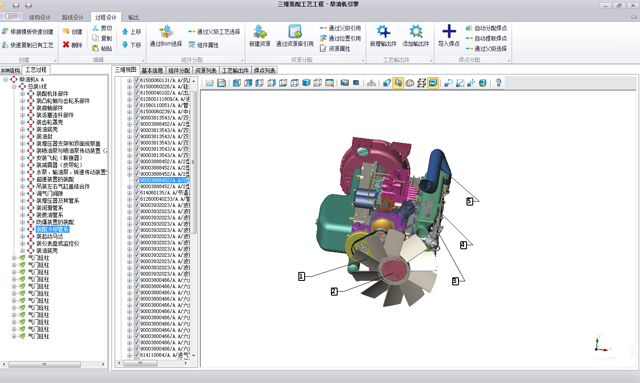Click the red 删除 X icon
Viewport: 640px width, 383px height.
point(66,45)
